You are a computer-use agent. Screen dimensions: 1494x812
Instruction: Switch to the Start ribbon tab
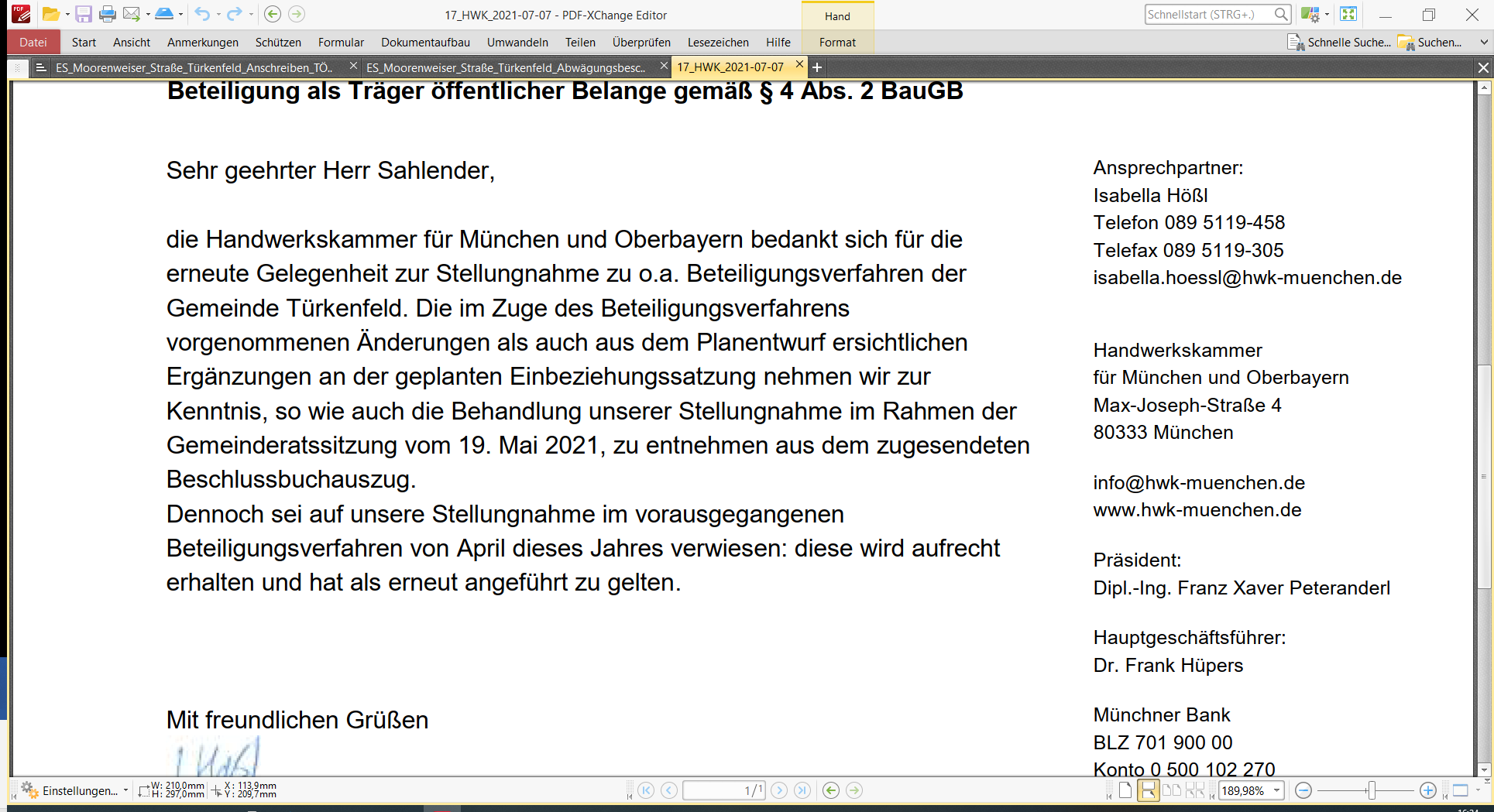(84, 43)
